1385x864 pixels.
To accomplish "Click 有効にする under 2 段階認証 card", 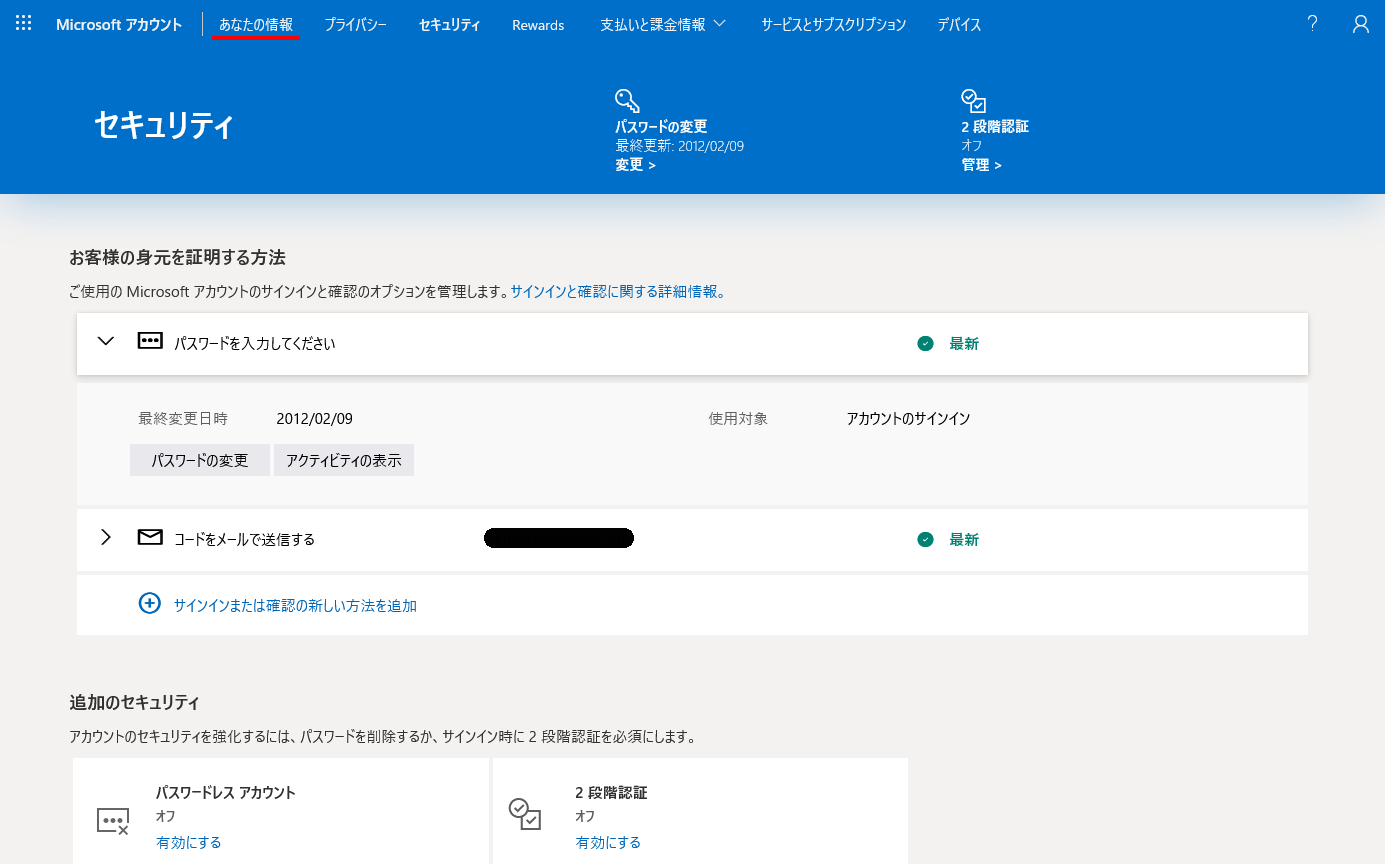I will coord(608,842).
